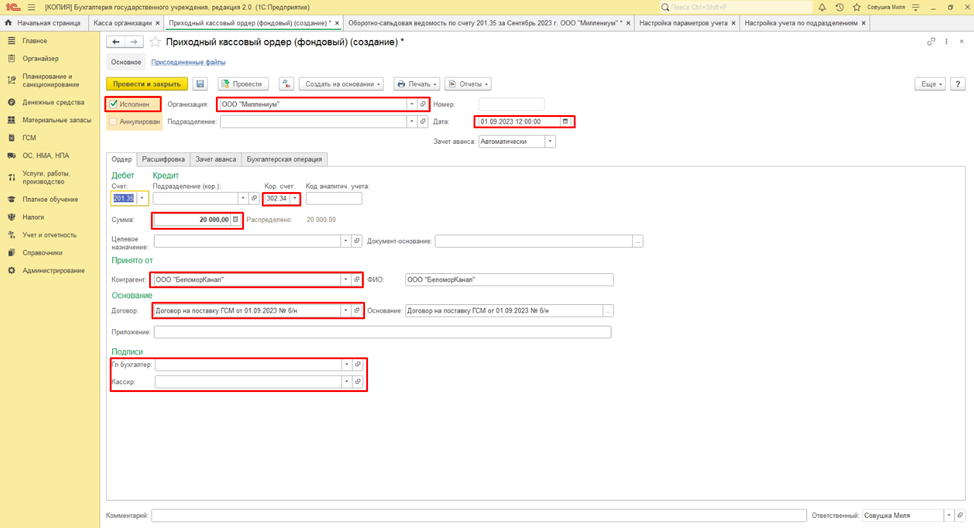The height and width of the screenshot is (528, 974).
Task: Open Основание field ellipsis button
Action: click(608, 311)
